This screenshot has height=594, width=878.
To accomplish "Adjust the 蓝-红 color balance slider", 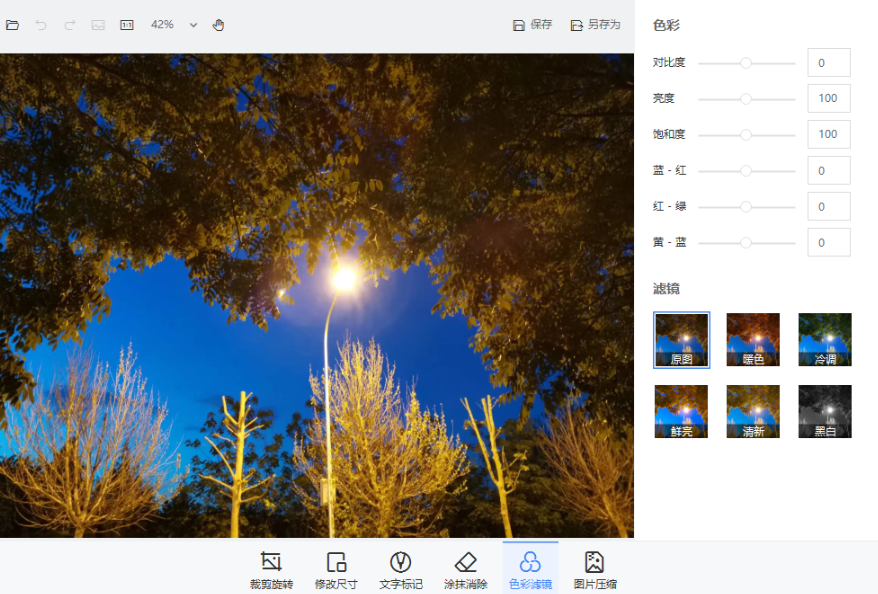I will [x=746, y=171].
